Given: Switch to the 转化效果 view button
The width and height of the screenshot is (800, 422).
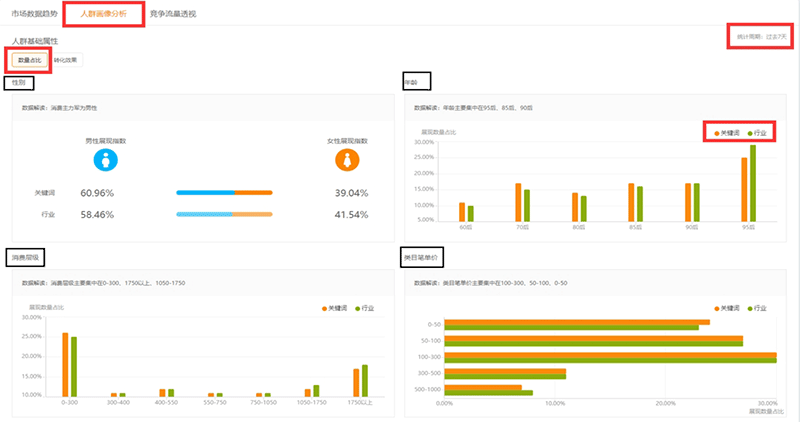Looking at the screenshot, I should (x=64, y=61).
